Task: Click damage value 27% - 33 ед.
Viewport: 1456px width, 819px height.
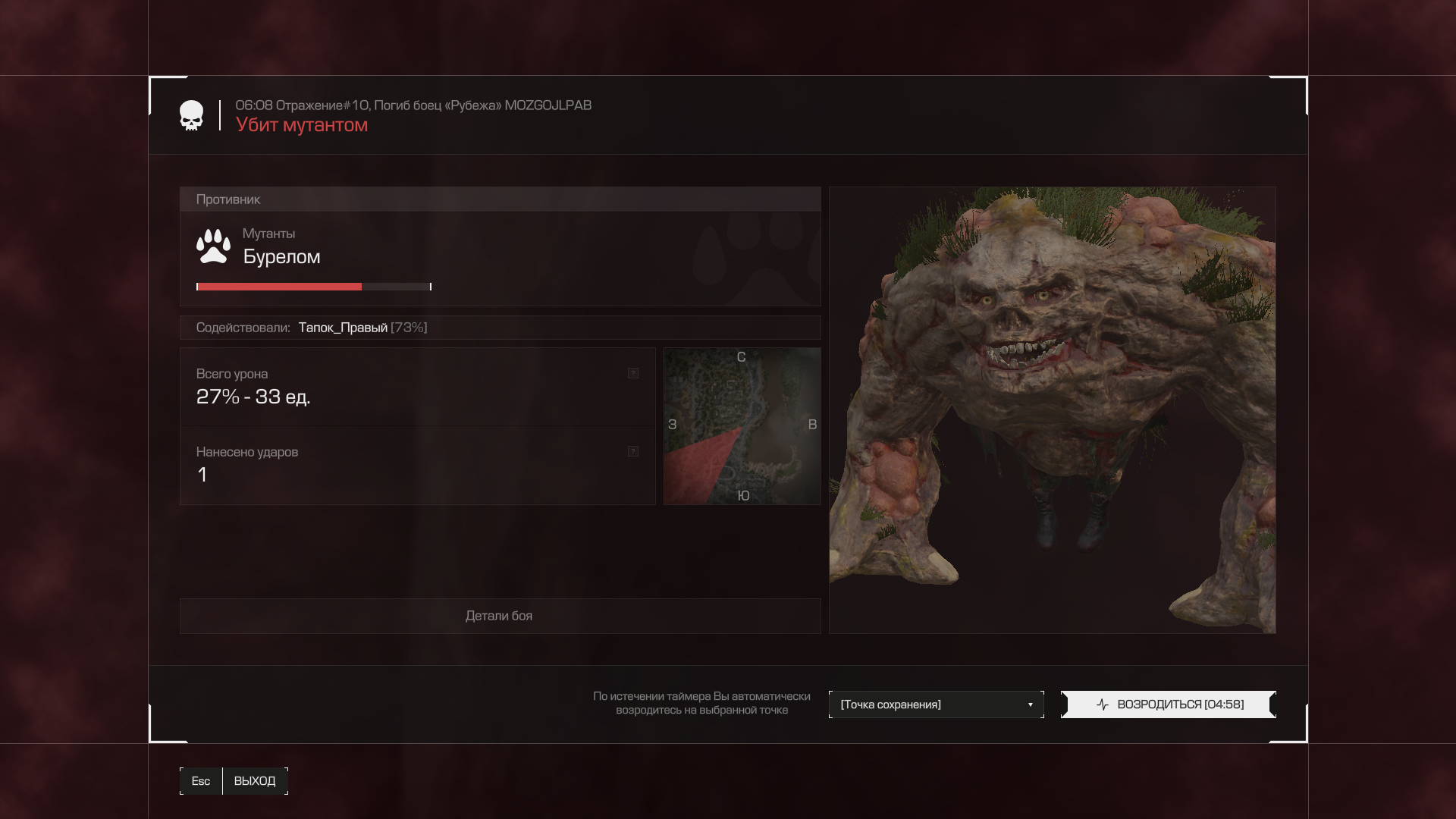Action: (x=253, y=397)
